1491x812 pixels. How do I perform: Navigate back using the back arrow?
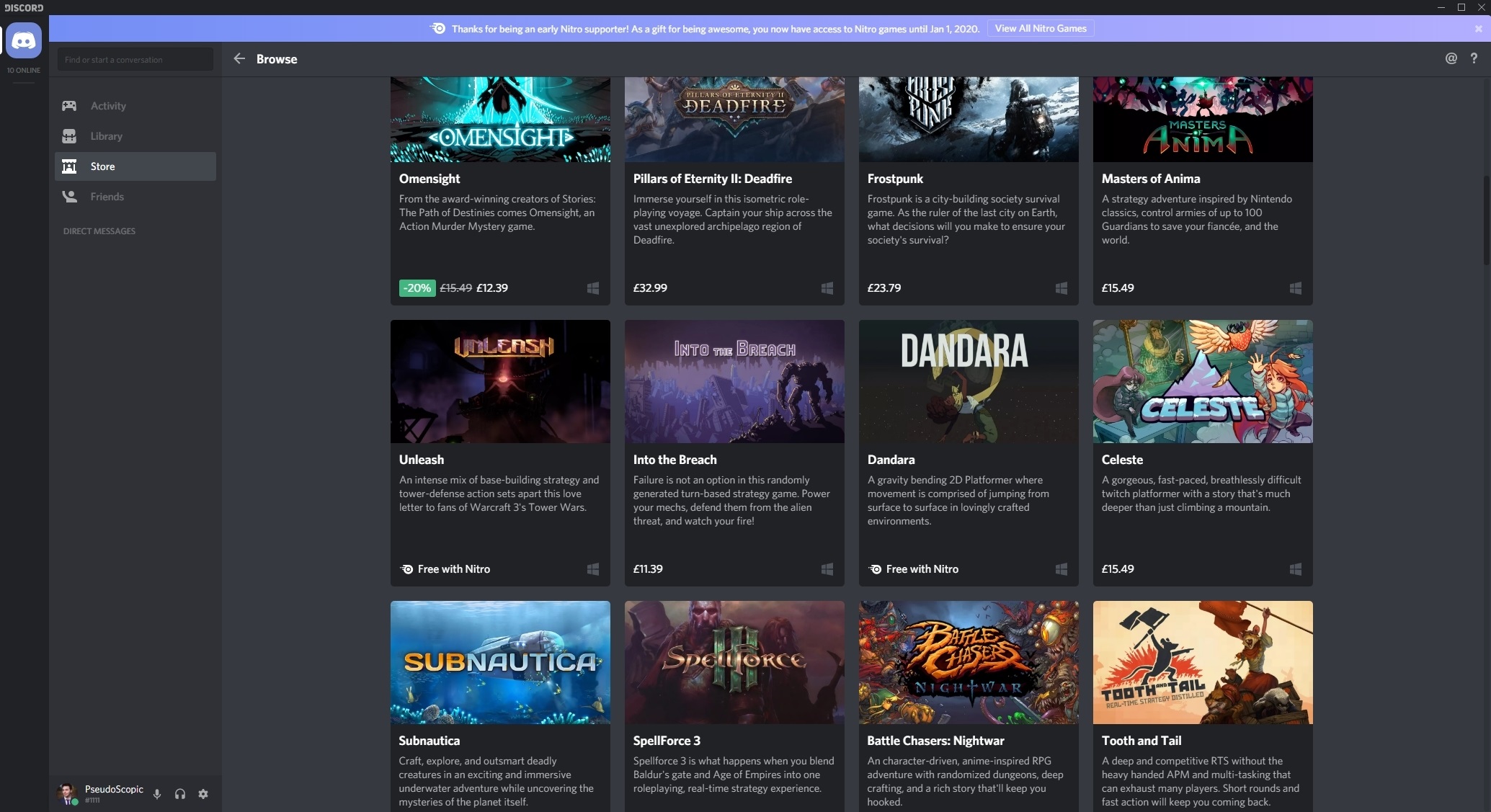pos(239,58)
